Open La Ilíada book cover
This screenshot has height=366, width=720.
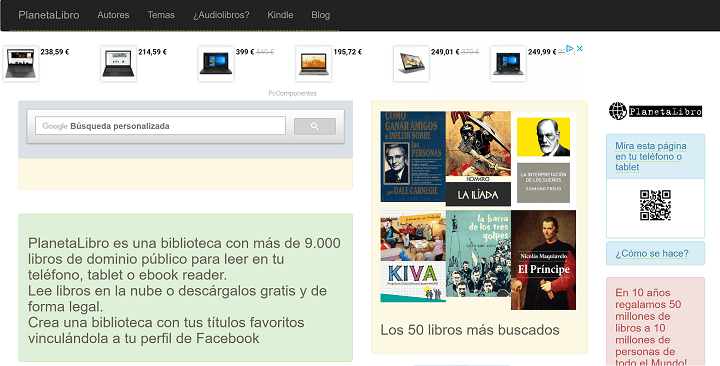tap(478, 158)
